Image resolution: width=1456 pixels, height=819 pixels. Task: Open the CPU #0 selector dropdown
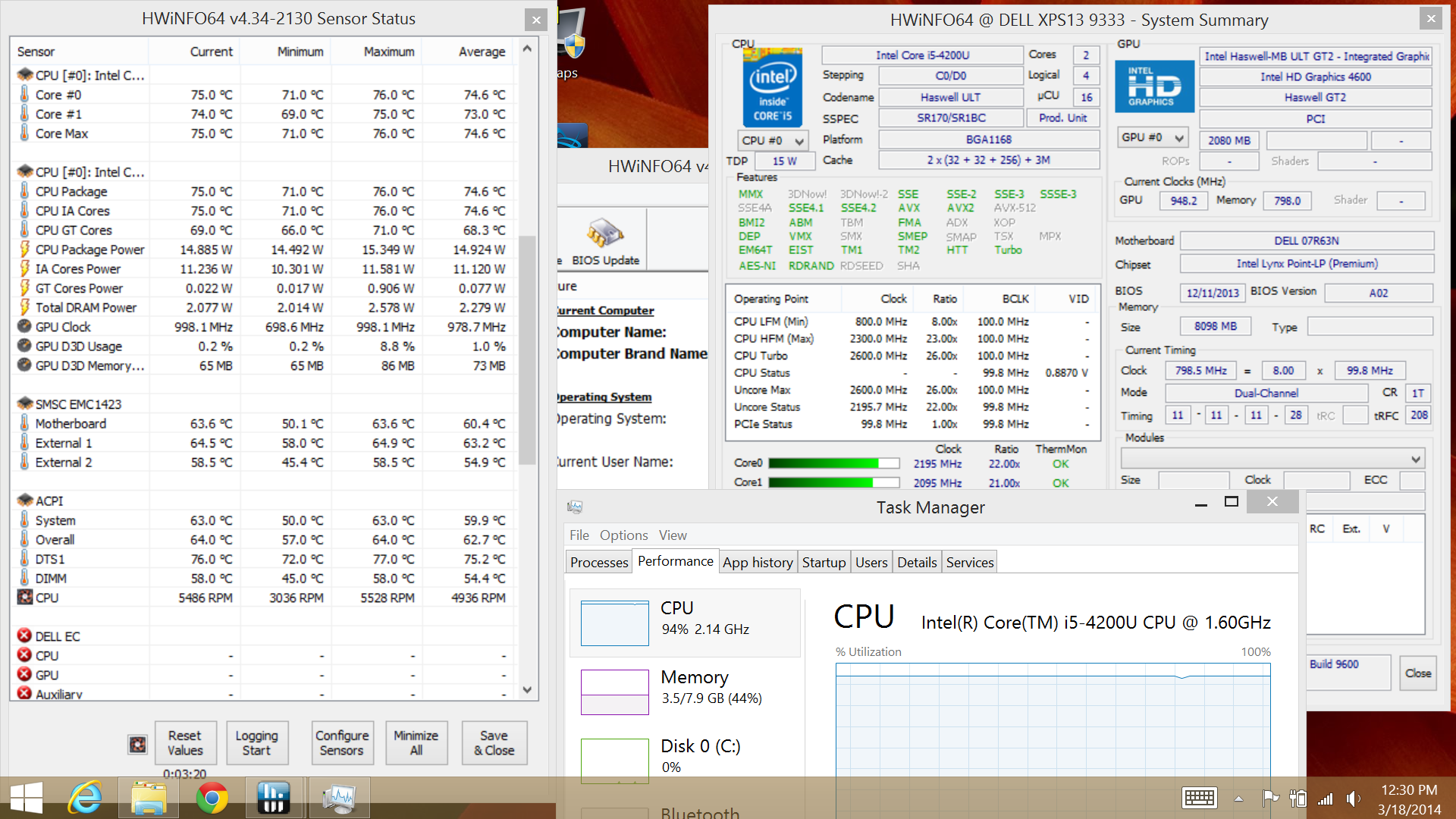click(x=773, y=140)
